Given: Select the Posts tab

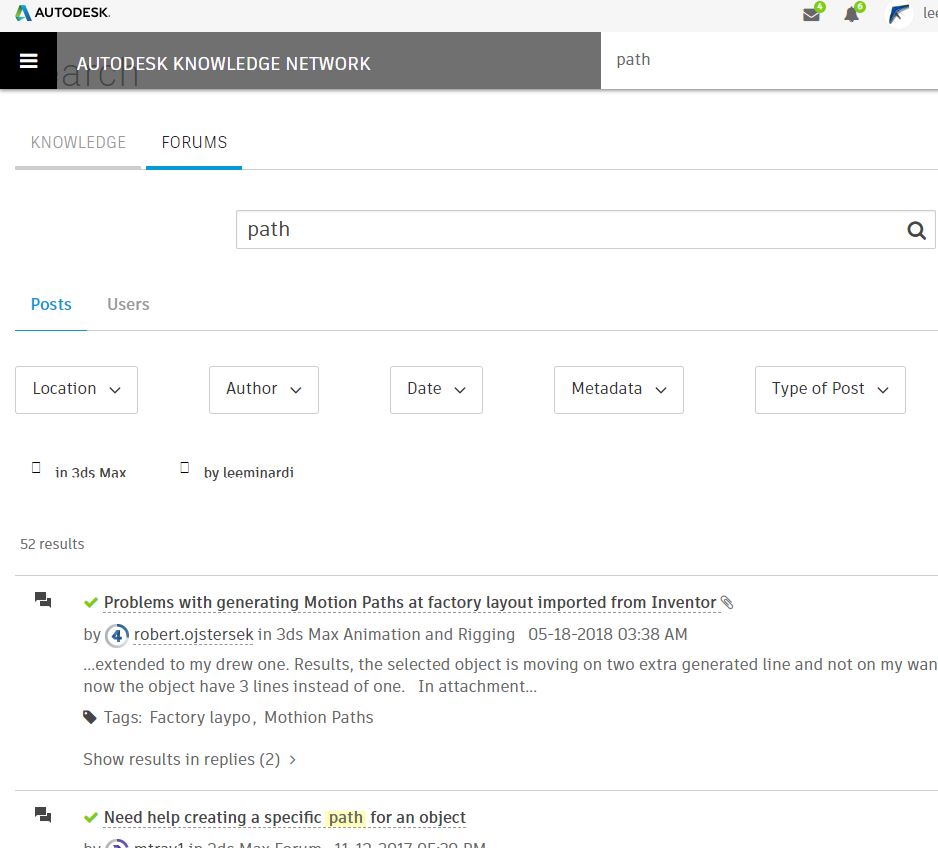Looking at the screenshot, I should (51, 304).
